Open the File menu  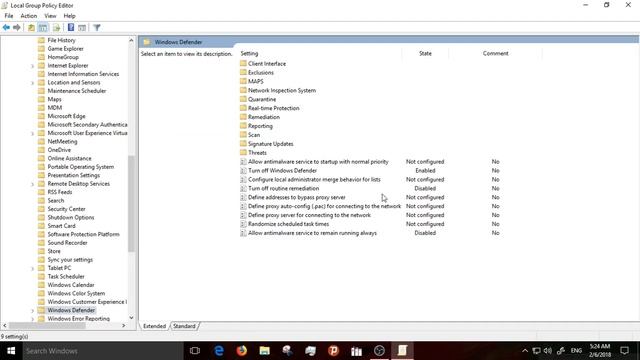(x=9, y=16)
